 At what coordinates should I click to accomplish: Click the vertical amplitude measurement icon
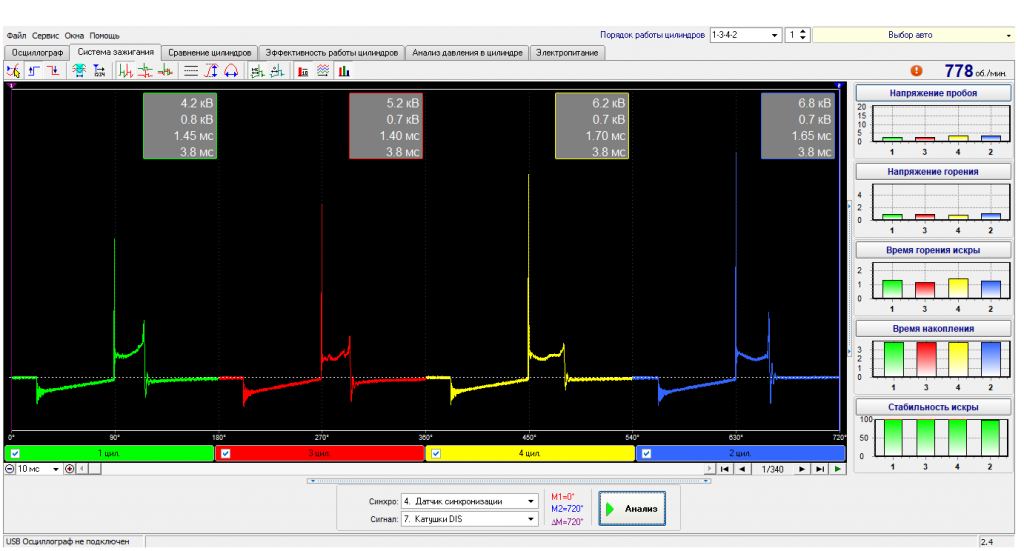pyautogui.click(x=211, y=71)
